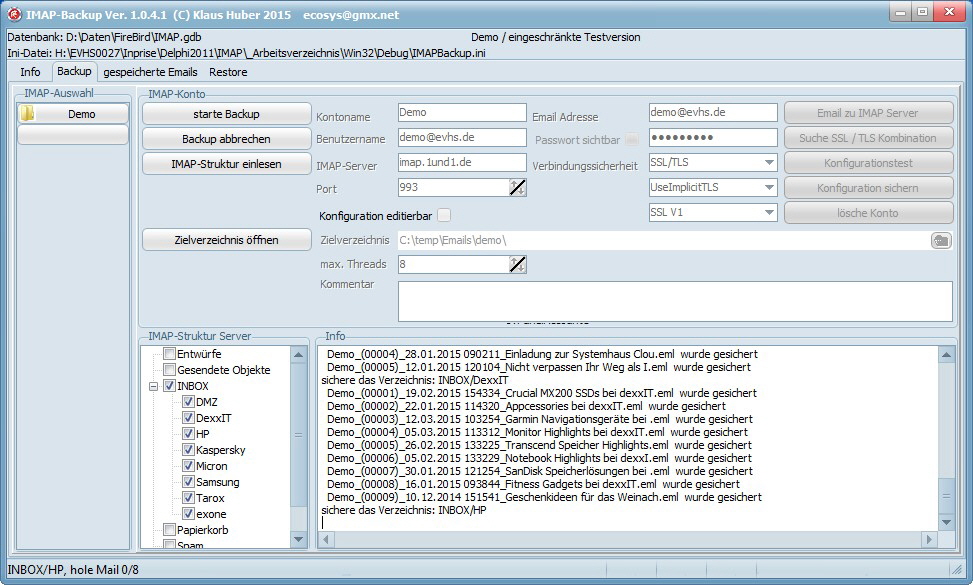Switch to the Info tab
The image size is (973, 585).
click(30, 72)
